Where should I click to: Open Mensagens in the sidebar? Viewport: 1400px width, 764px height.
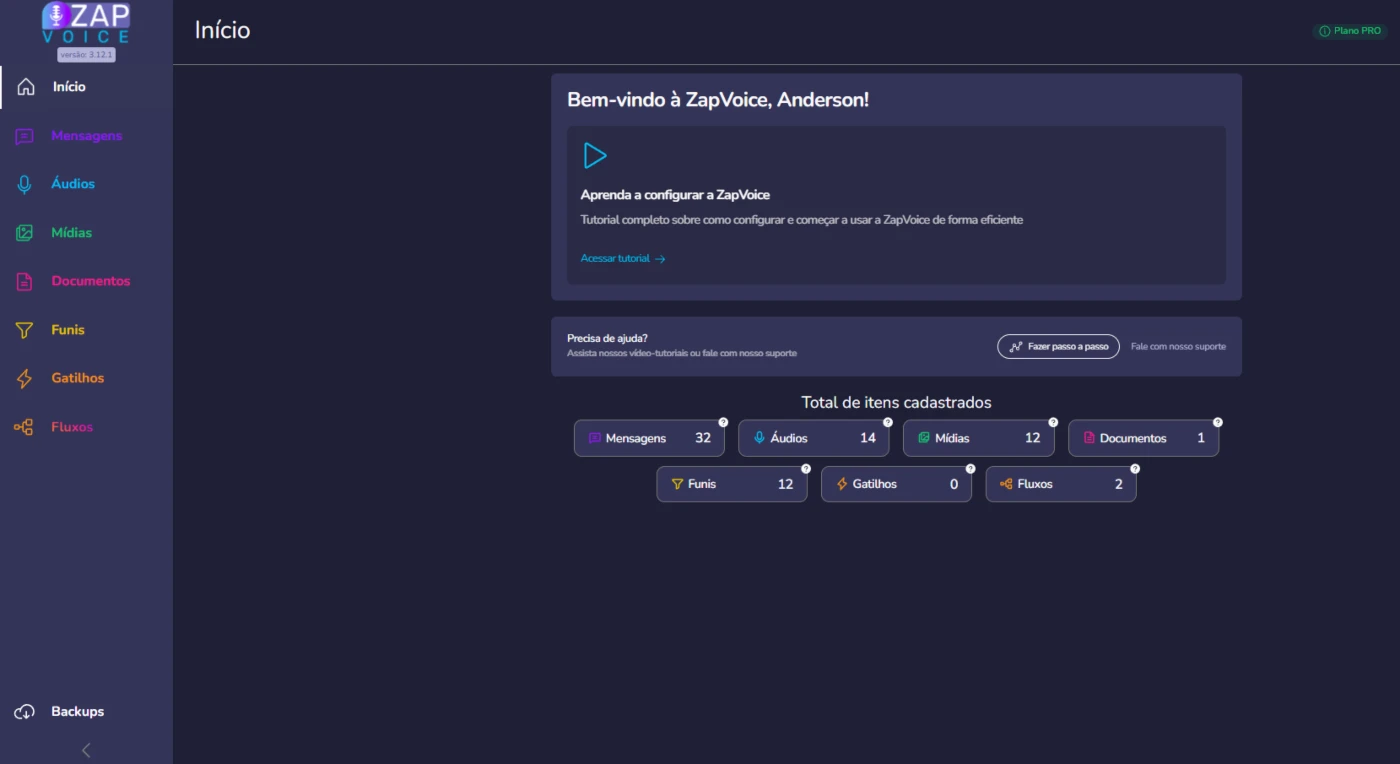[86, 136]
